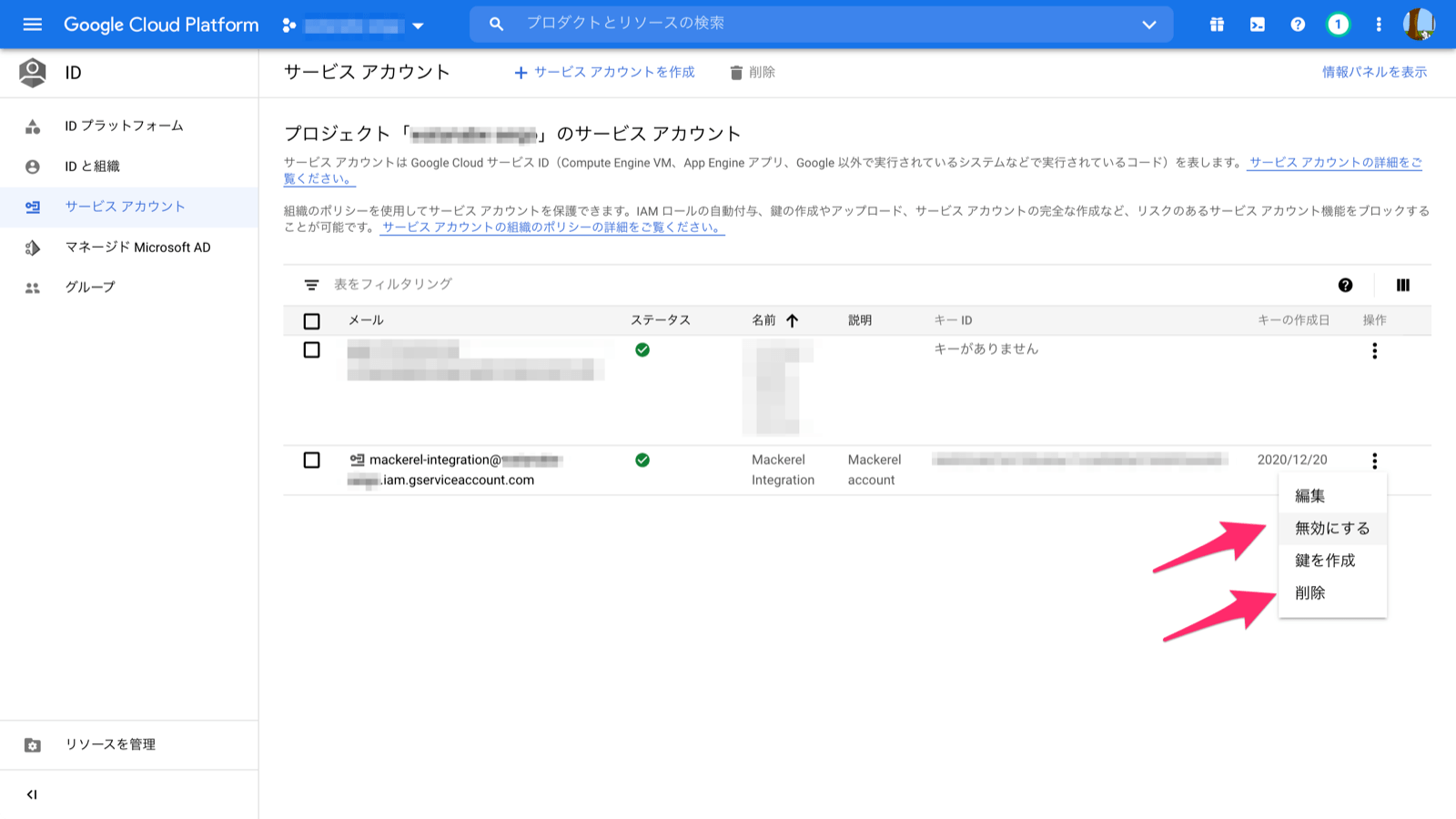Check the first service account row checkbox
The height and width of the screenshot is (819, 1456).
pyautogui.click(x=312, y=349)
